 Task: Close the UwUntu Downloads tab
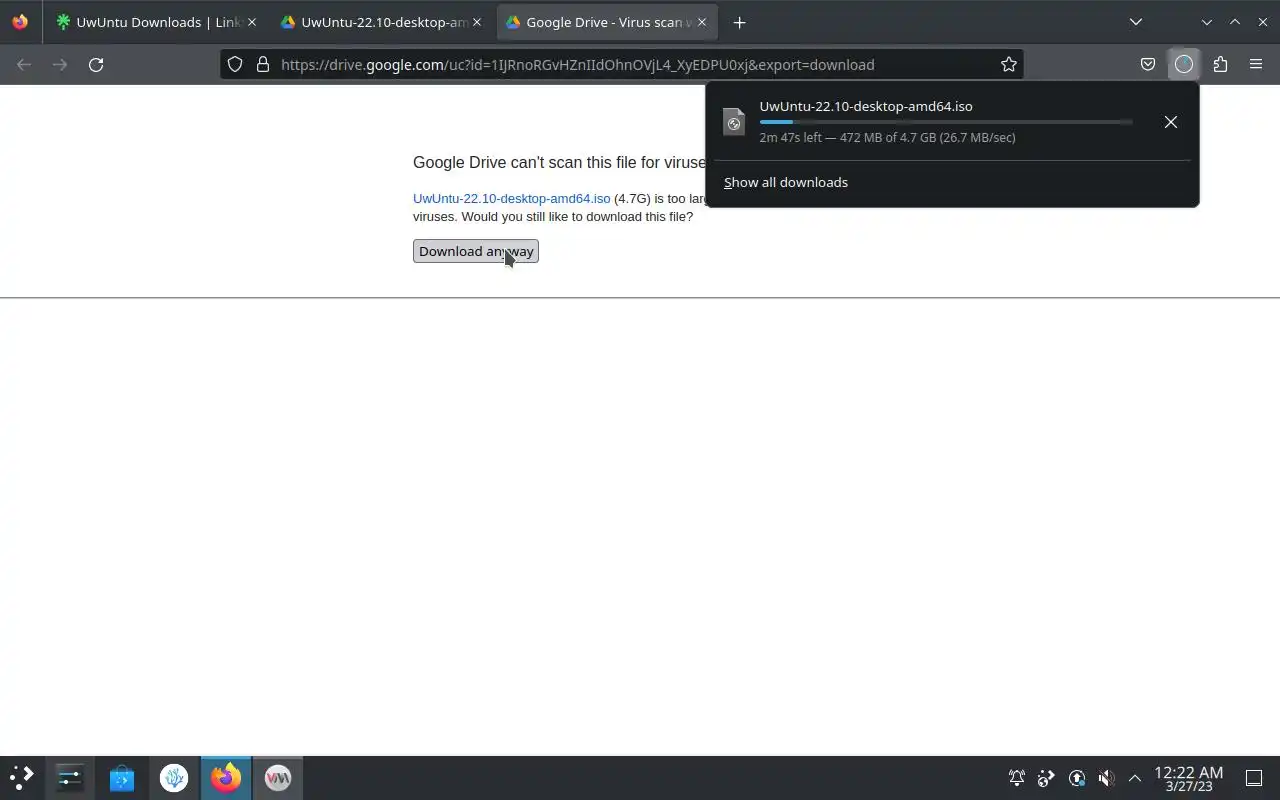(x=251, y=22)
